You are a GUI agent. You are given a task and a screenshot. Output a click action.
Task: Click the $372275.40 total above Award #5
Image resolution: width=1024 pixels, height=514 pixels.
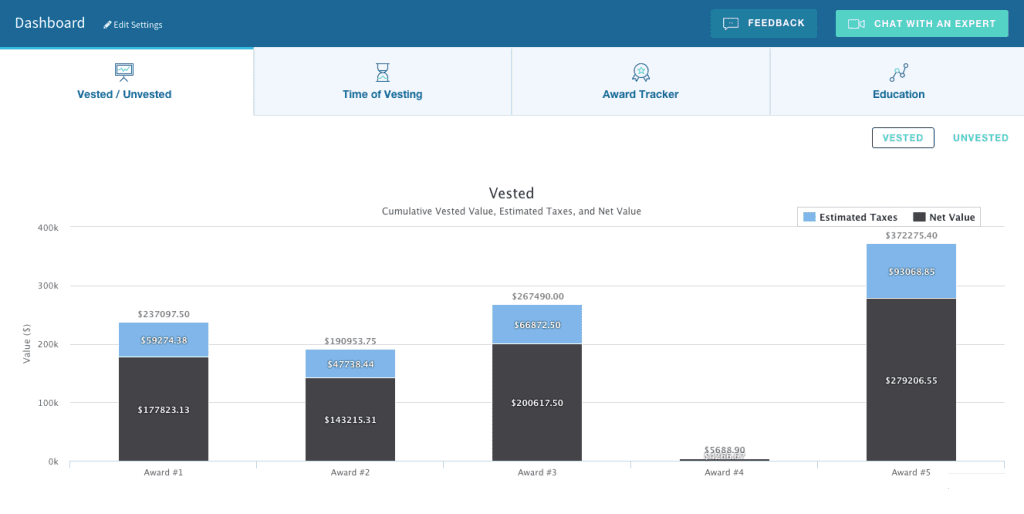(911, 236)
